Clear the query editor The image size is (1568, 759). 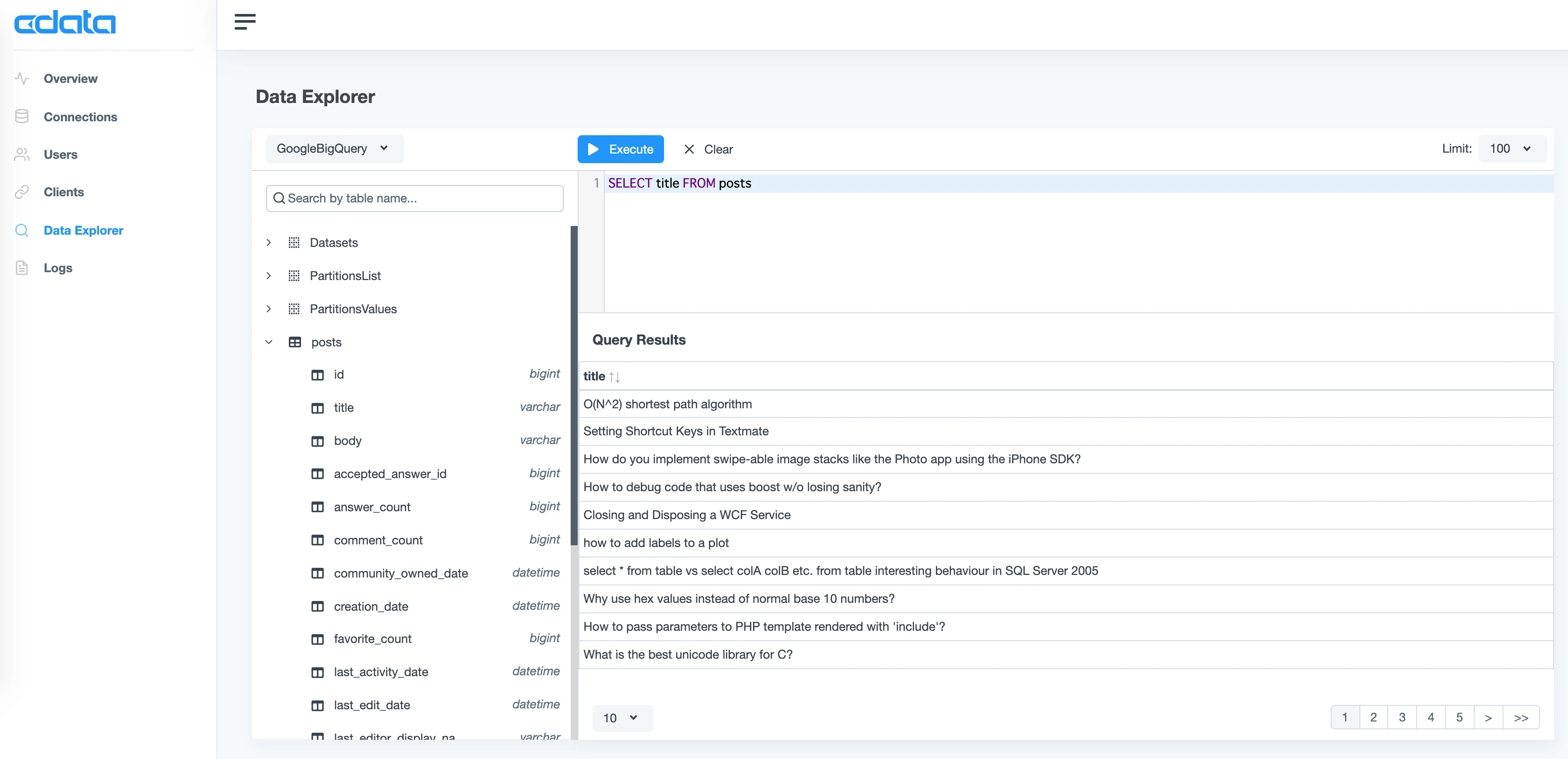pos(708,149)
